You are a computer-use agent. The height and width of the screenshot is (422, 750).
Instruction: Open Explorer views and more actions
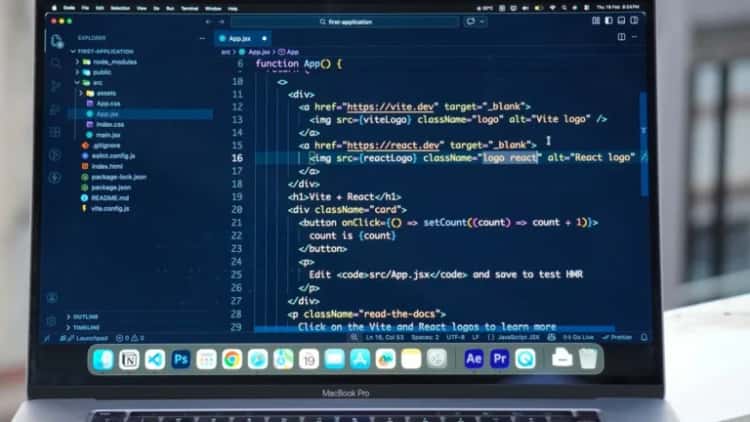coord(202,38)
